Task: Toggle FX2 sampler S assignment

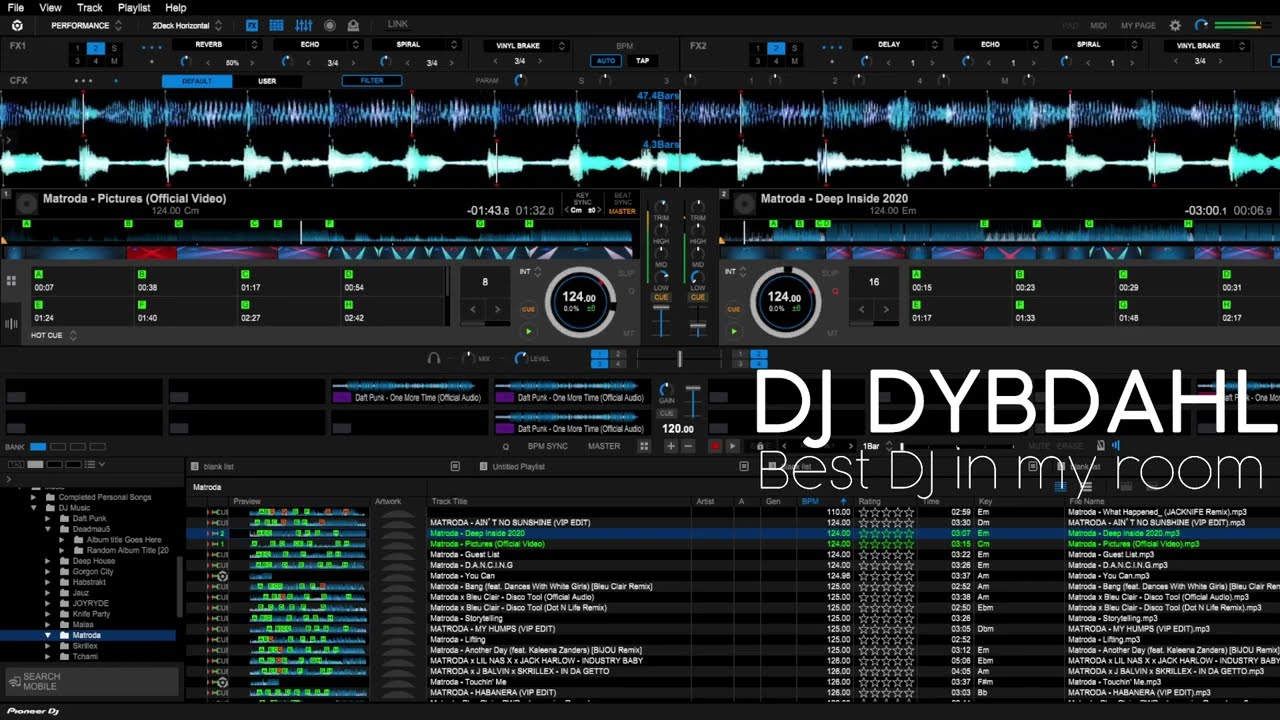Action: (794, 48)
